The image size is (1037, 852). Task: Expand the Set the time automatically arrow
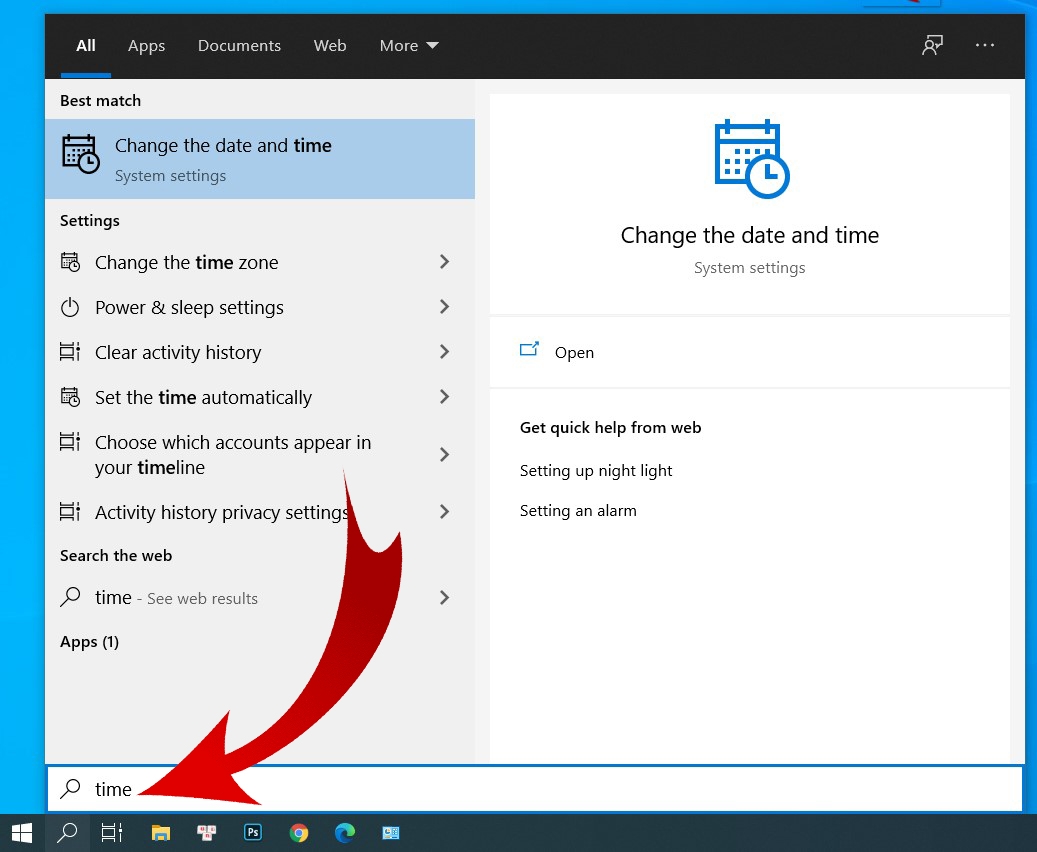pyautogui.click(x=444, y=397)
